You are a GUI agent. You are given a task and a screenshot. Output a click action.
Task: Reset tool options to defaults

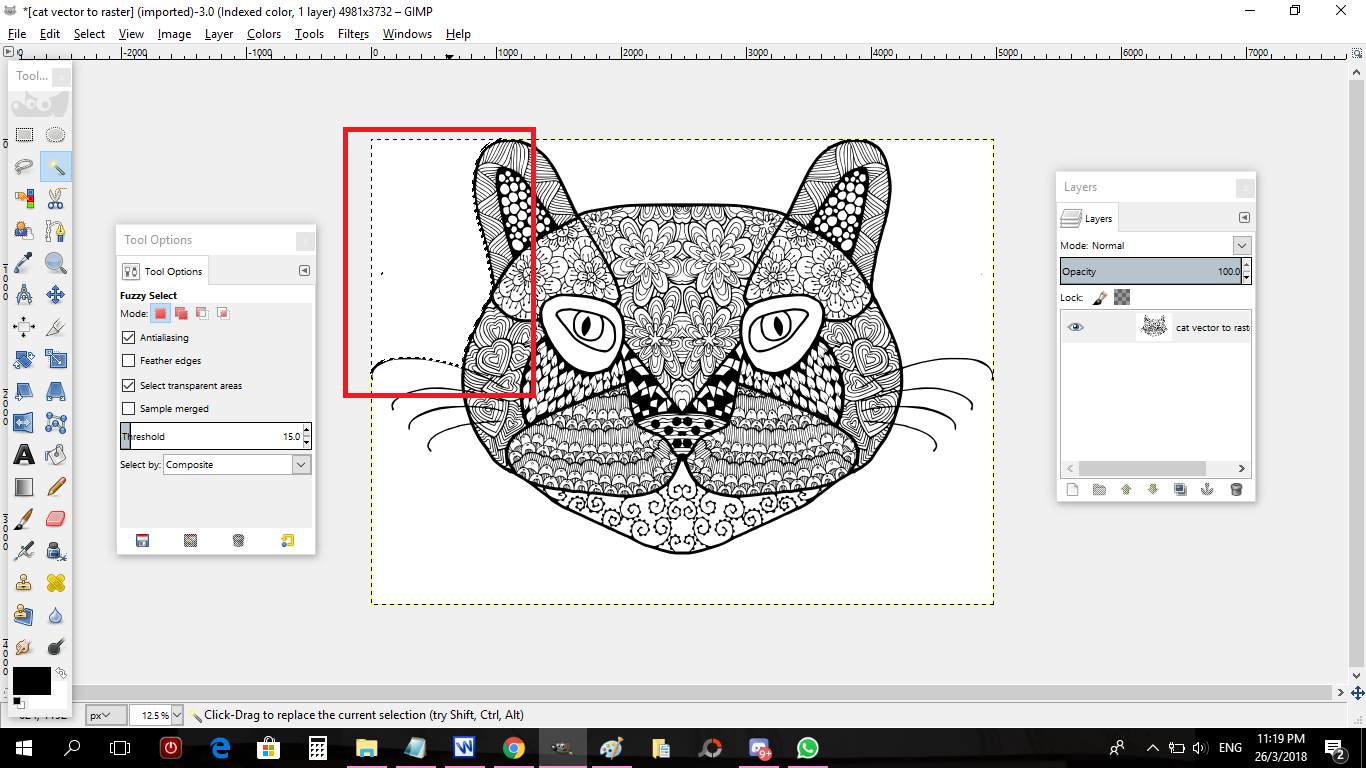[287, 541]
